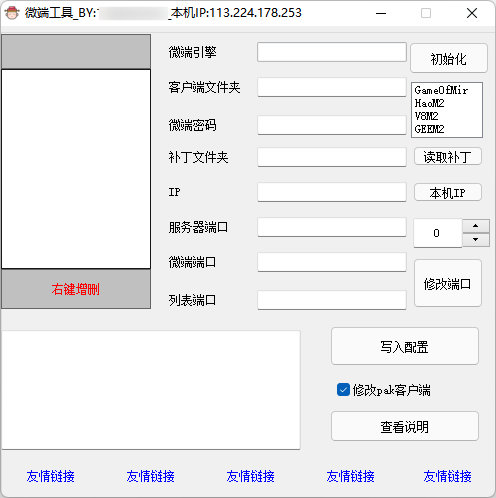Click the app icon in the title bar
Image resolution: width=496 pixels, height=498 pixels.
[12, 13]
